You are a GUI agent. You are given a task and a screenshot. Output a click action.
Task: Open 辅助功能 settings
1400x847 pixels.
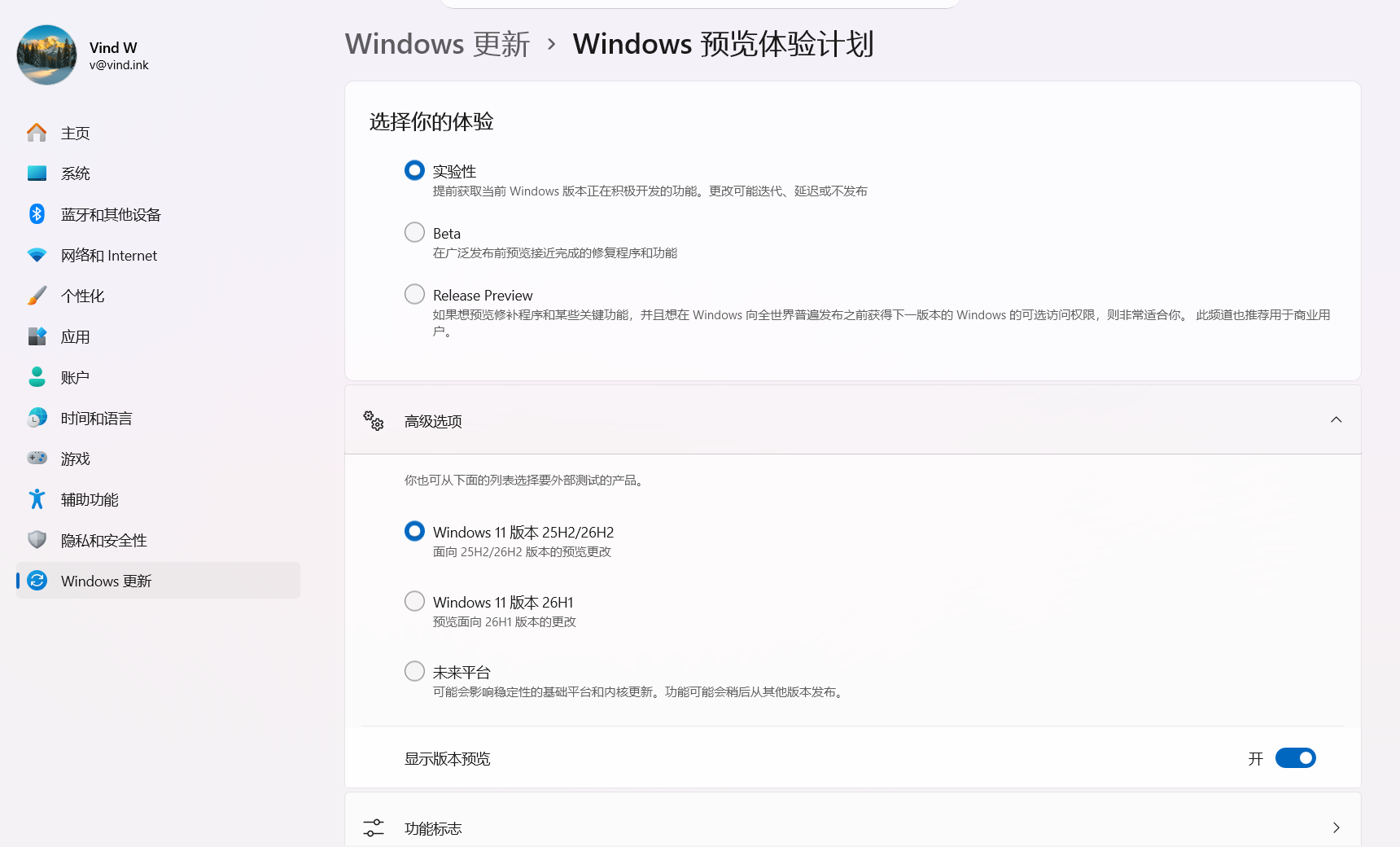(x=158, y=499)
